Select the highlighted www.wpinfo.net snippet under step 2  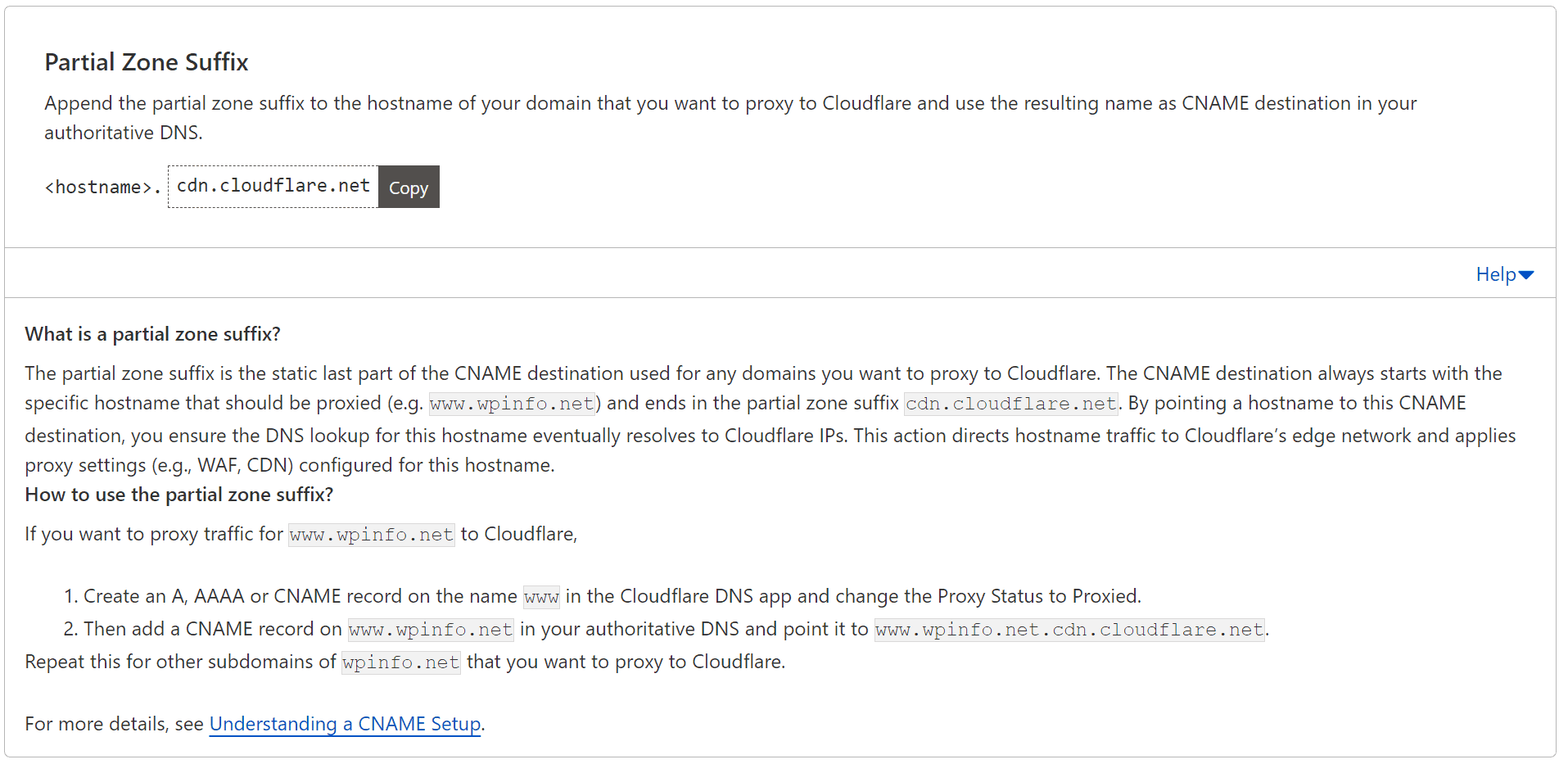[x=430, y=629]
